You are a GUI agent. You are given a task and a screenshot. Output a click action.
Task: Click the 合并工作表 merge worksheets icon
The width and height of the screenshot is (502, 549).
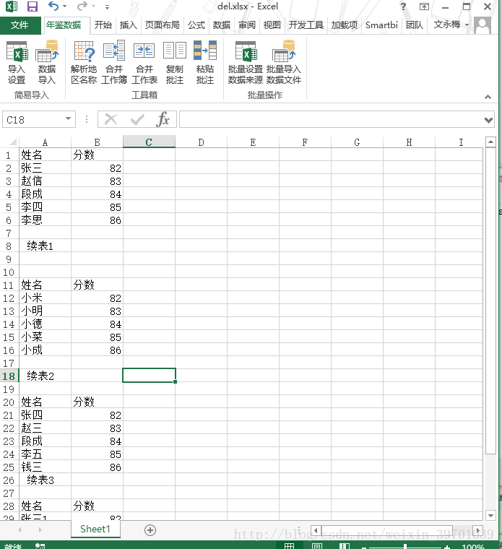(144, 62)
